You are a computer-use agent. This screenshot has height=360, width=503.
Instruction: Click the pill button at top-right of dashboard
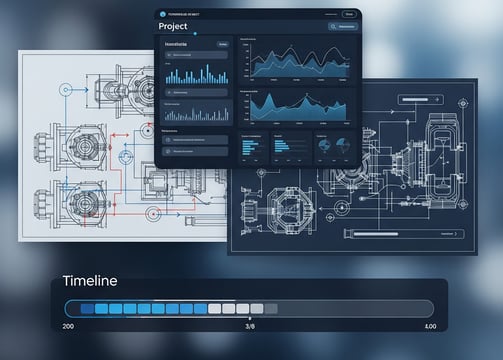(x=349, y=14)
